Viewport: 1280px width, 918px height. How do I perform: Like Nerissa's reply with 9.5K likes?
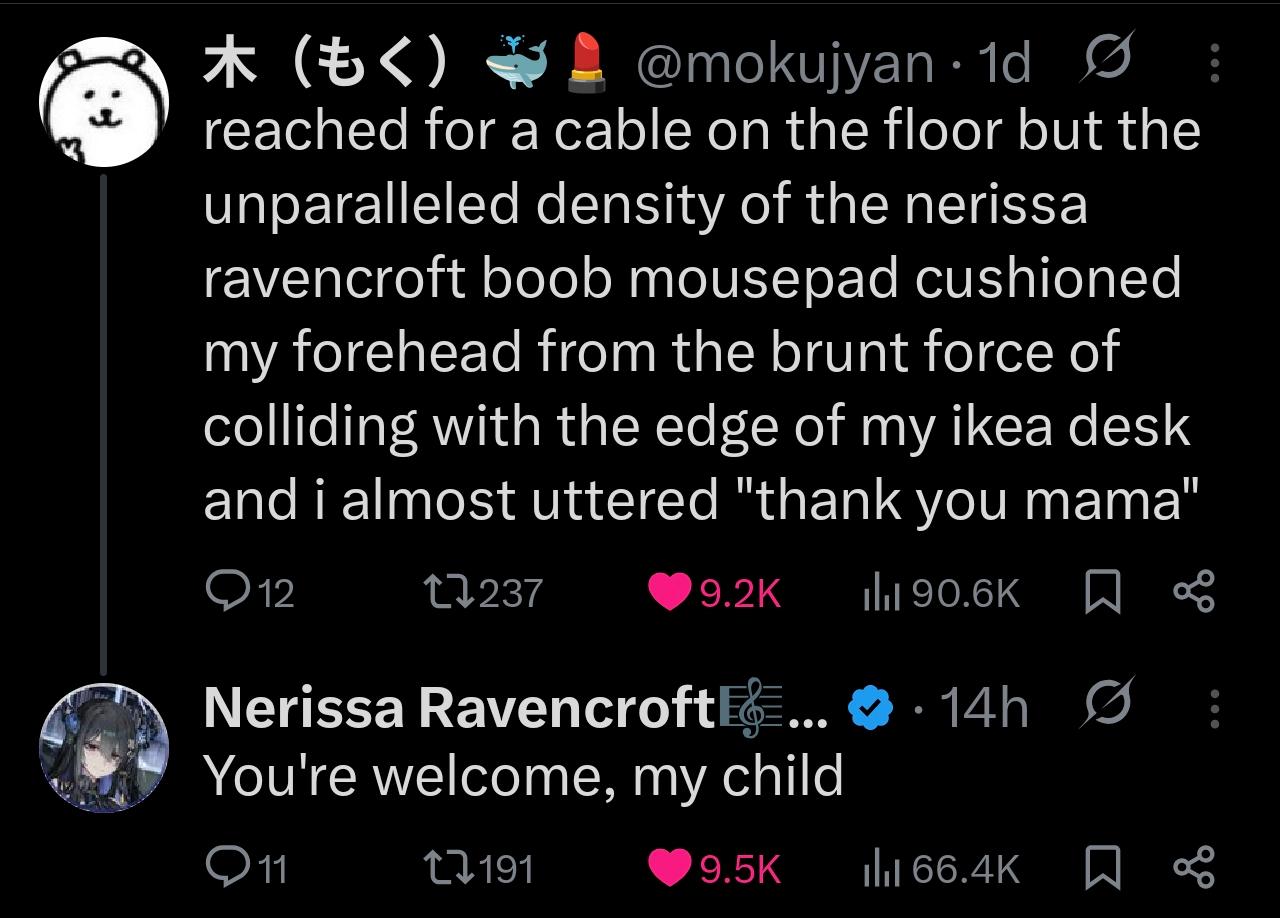click(x=714, y=867)
